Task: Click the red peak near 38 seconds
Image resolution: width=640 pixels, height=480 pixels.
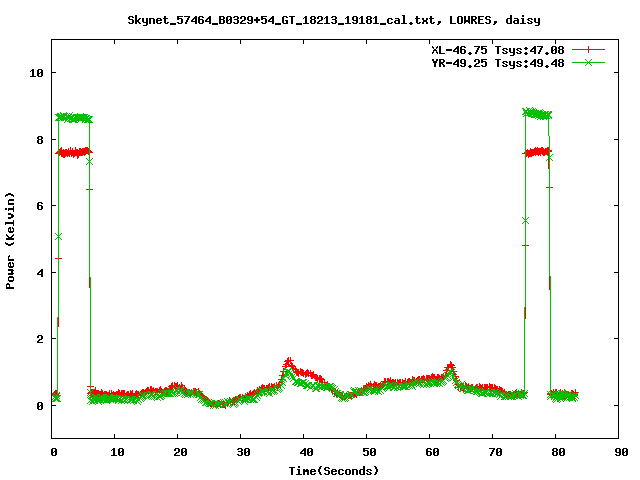Action: 289,362
